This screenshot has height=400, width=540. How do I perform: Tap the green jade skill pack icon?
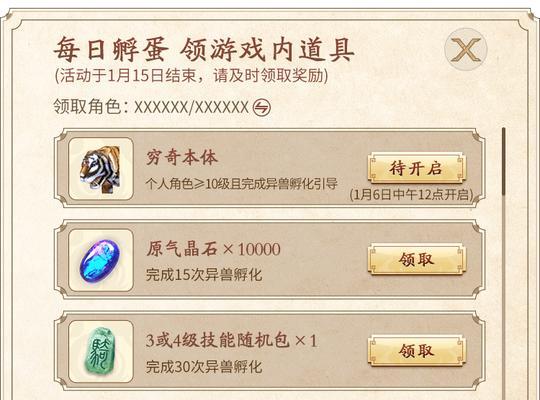pyautogui.click(x=101, y=352)
